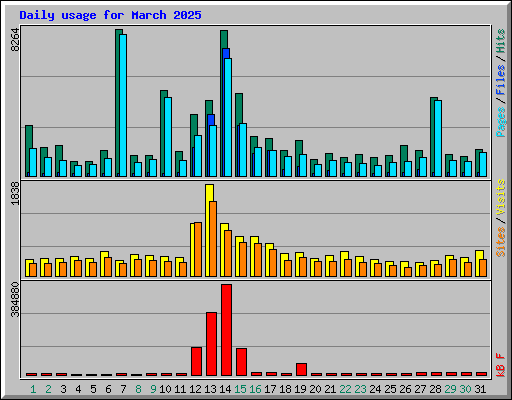Click the blue 'Files' legend label
Screen dimensions: 512x400
(501, 80)
